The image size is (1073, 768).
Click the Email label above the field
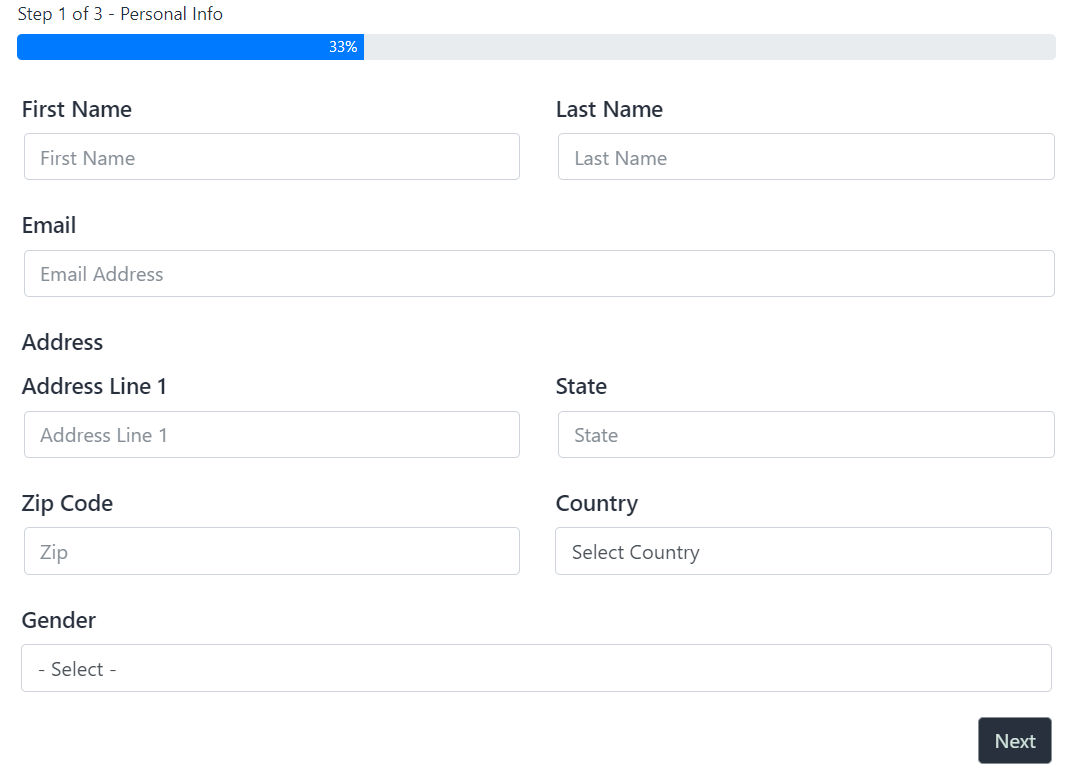tap(48, 225)
